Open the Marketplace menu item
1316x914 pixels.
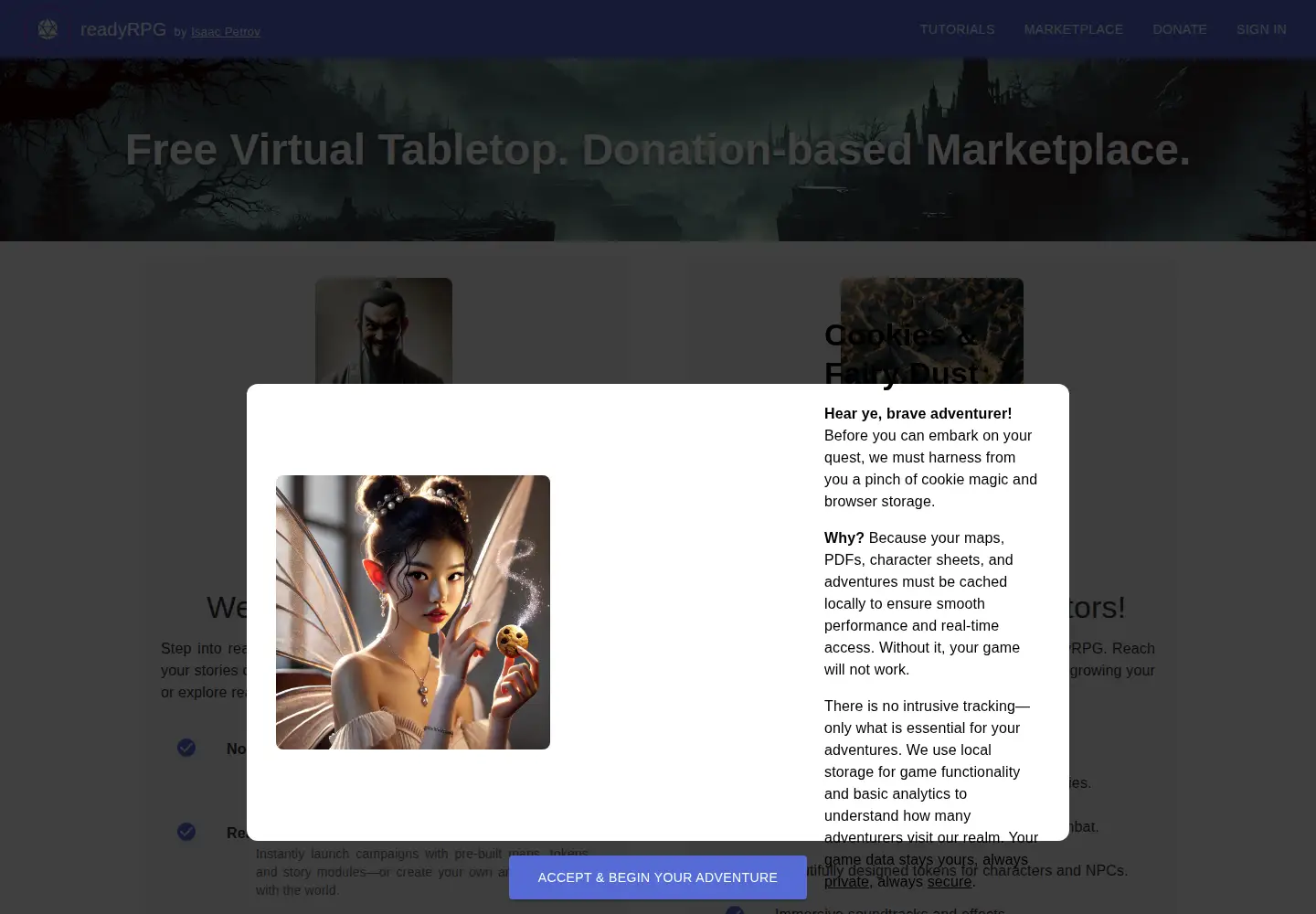pyautogui.click(x=1074, y=29)
